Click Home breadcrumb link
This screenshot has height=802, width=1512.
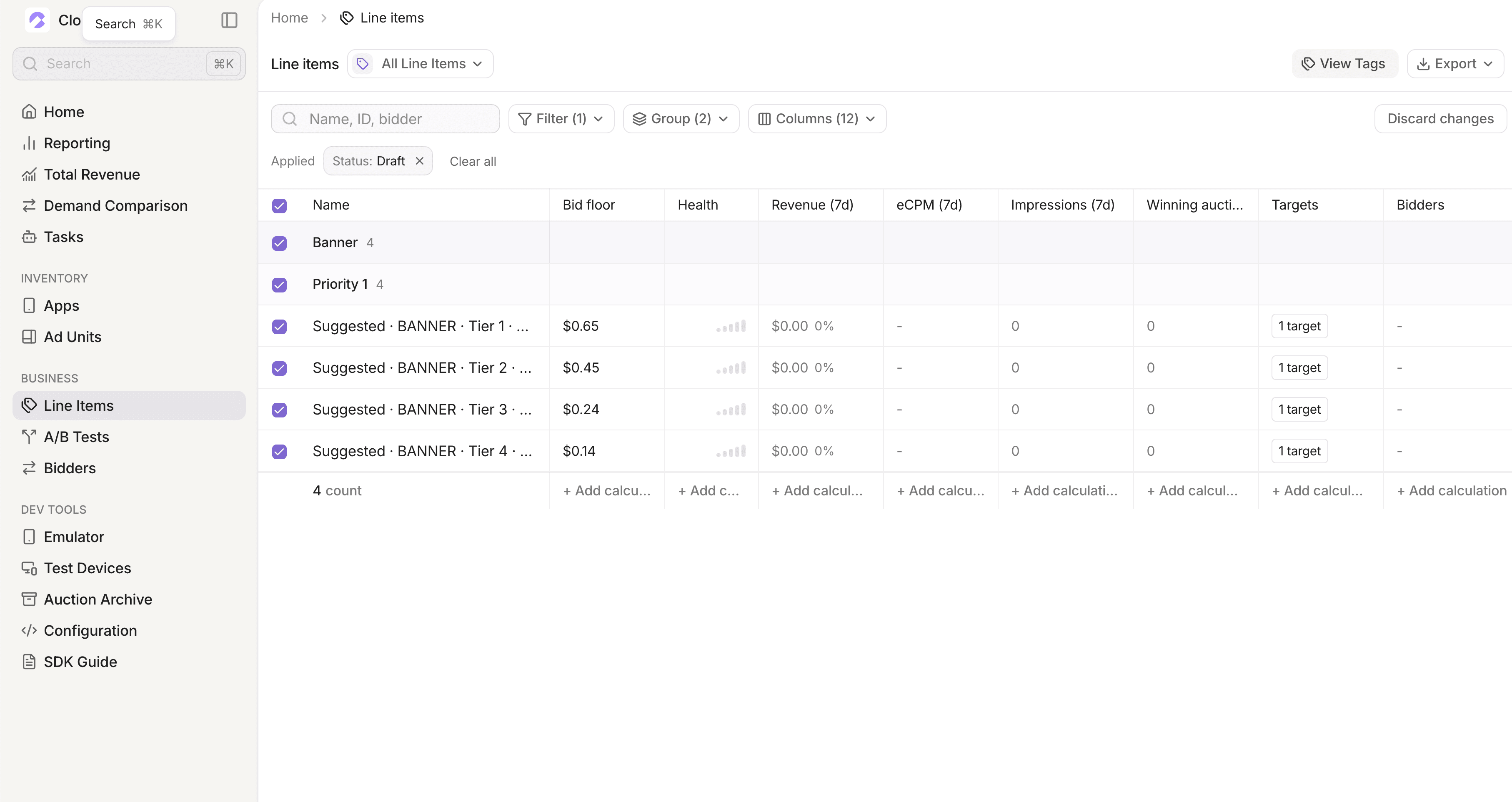[x=289, y=17]
